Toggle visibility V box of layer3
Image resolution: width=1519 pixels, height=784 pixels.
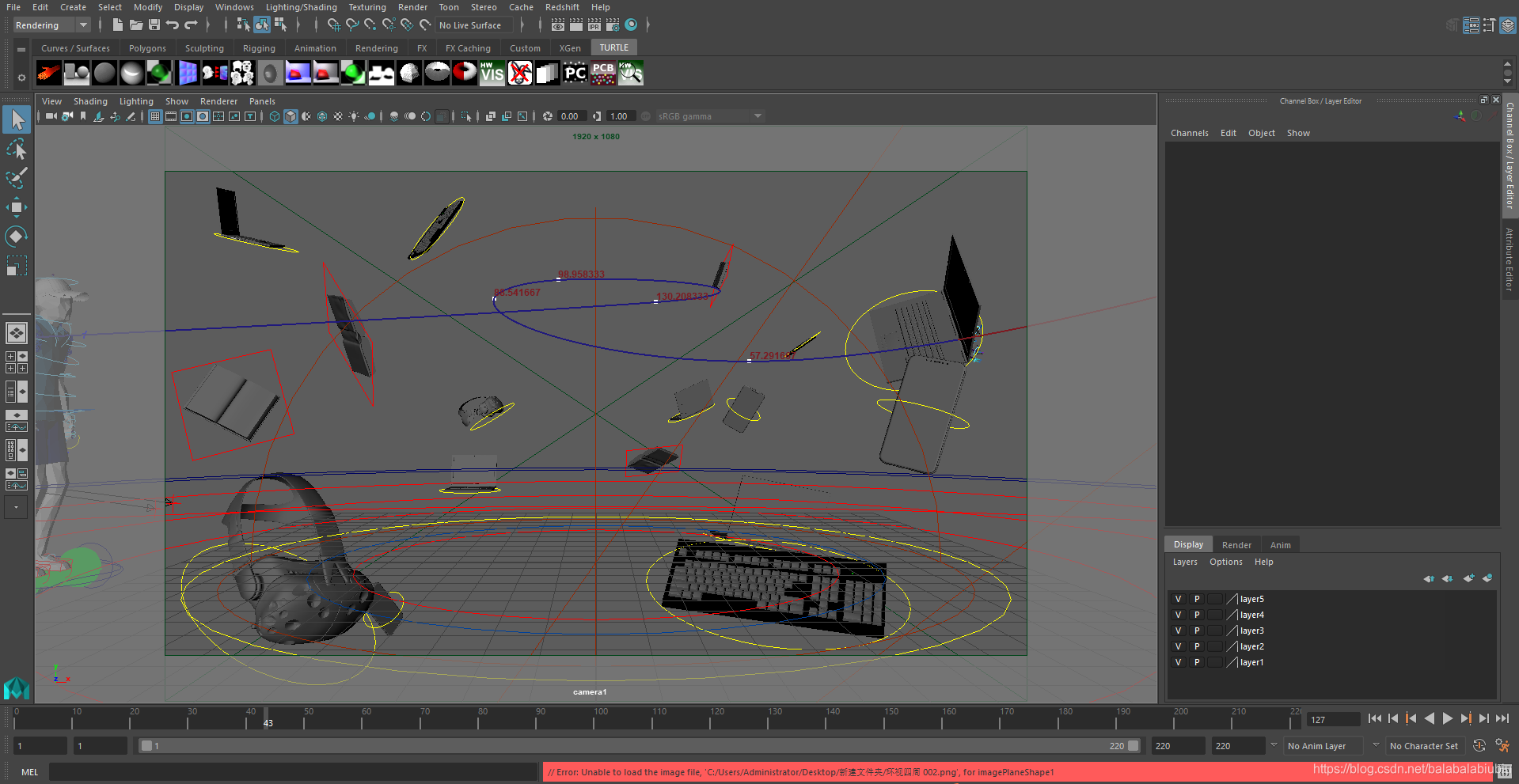1178,631
